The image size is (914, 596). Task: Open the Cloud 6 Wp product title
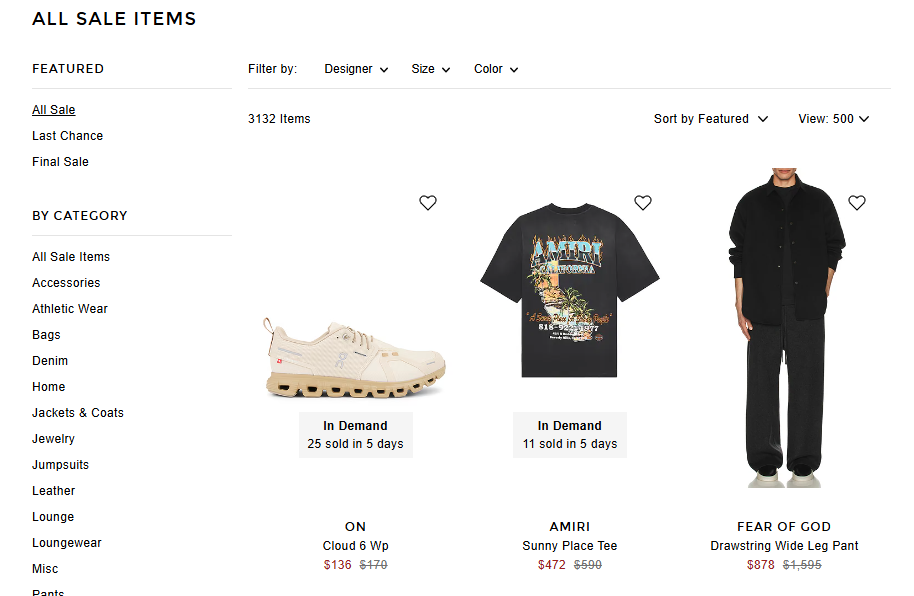coord(355,546)
